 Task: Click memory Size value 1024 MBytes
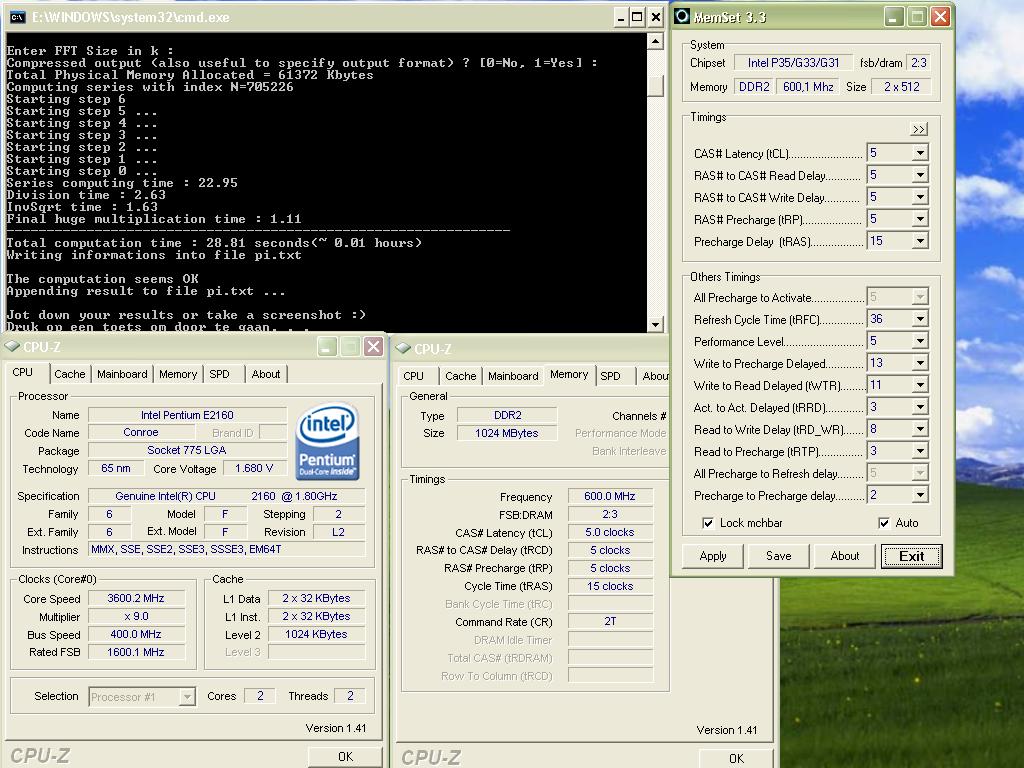tap(507, 433)
